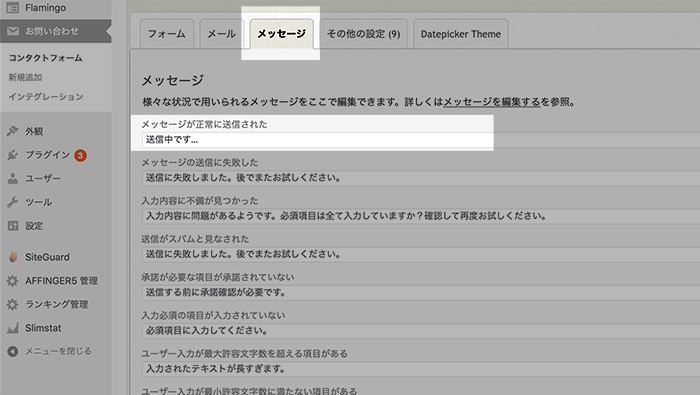The height and width of the screenshot is (395, 700).
Task: Select the メッセージ tab
Action: [281, 34]
